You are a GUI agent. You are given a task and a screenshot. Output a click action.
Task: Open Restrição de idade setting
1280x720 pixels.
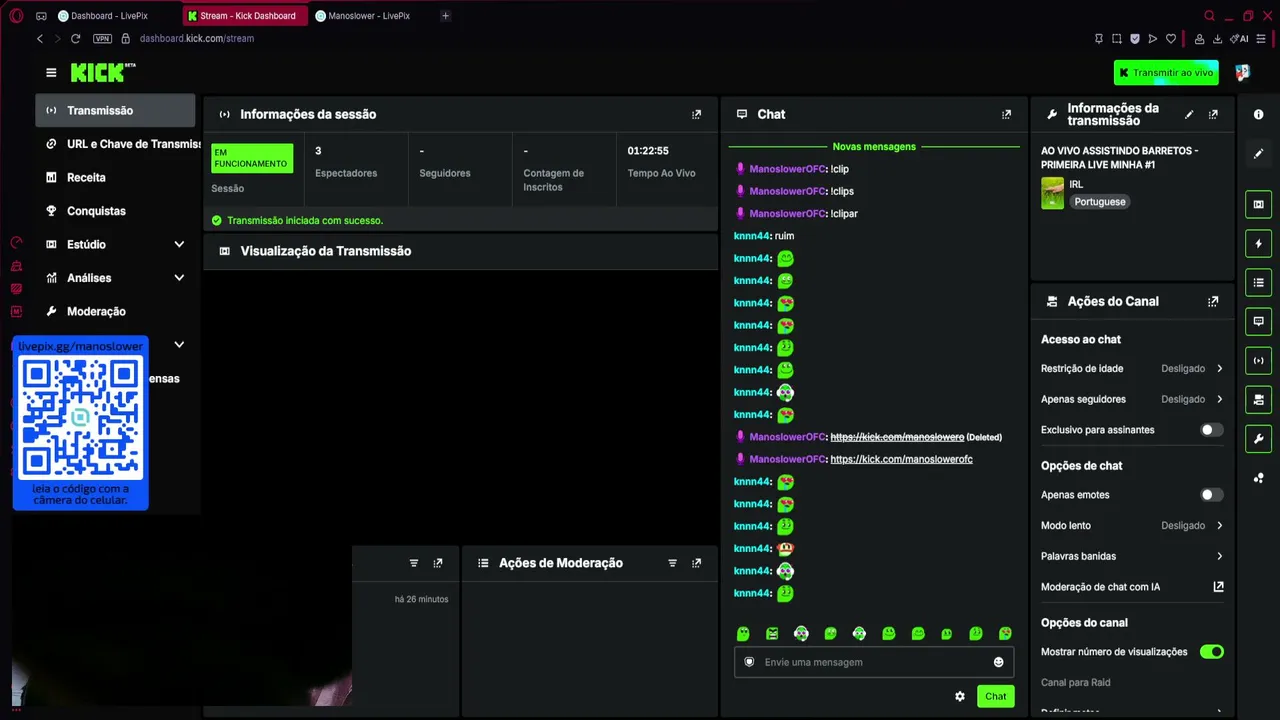click(x=1131, y=369)
